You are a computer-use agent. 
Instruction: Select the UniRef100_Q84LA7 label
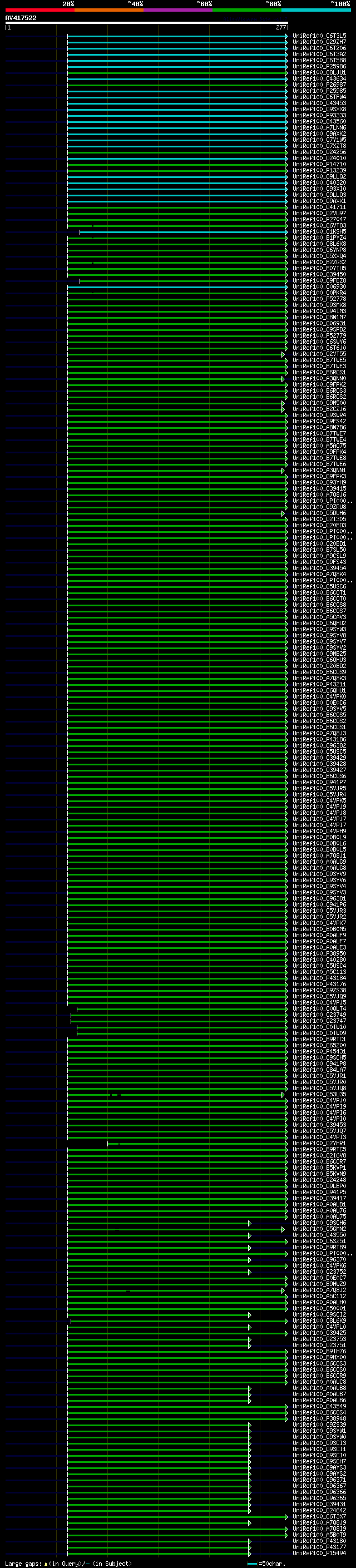click(x=319, y=1070)
